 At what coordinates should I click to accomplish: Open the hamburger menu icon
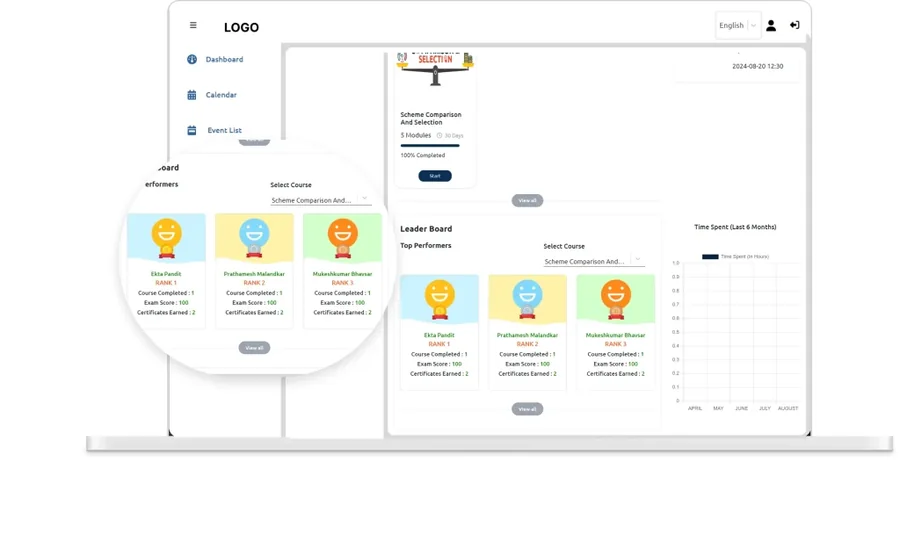[193, 25]
